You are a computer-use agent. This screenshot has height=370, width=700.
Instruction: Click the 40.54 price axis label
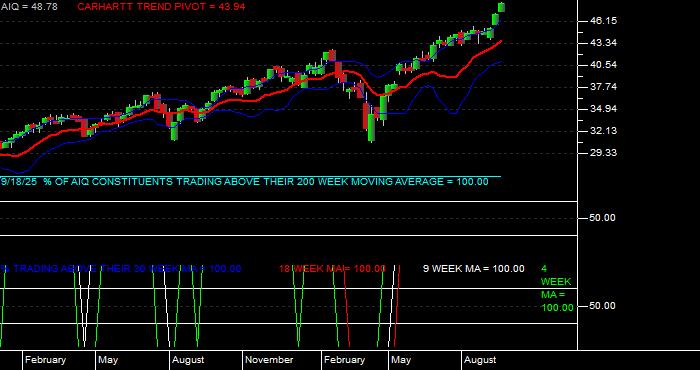pyautogui.click(x=604, y=65)
